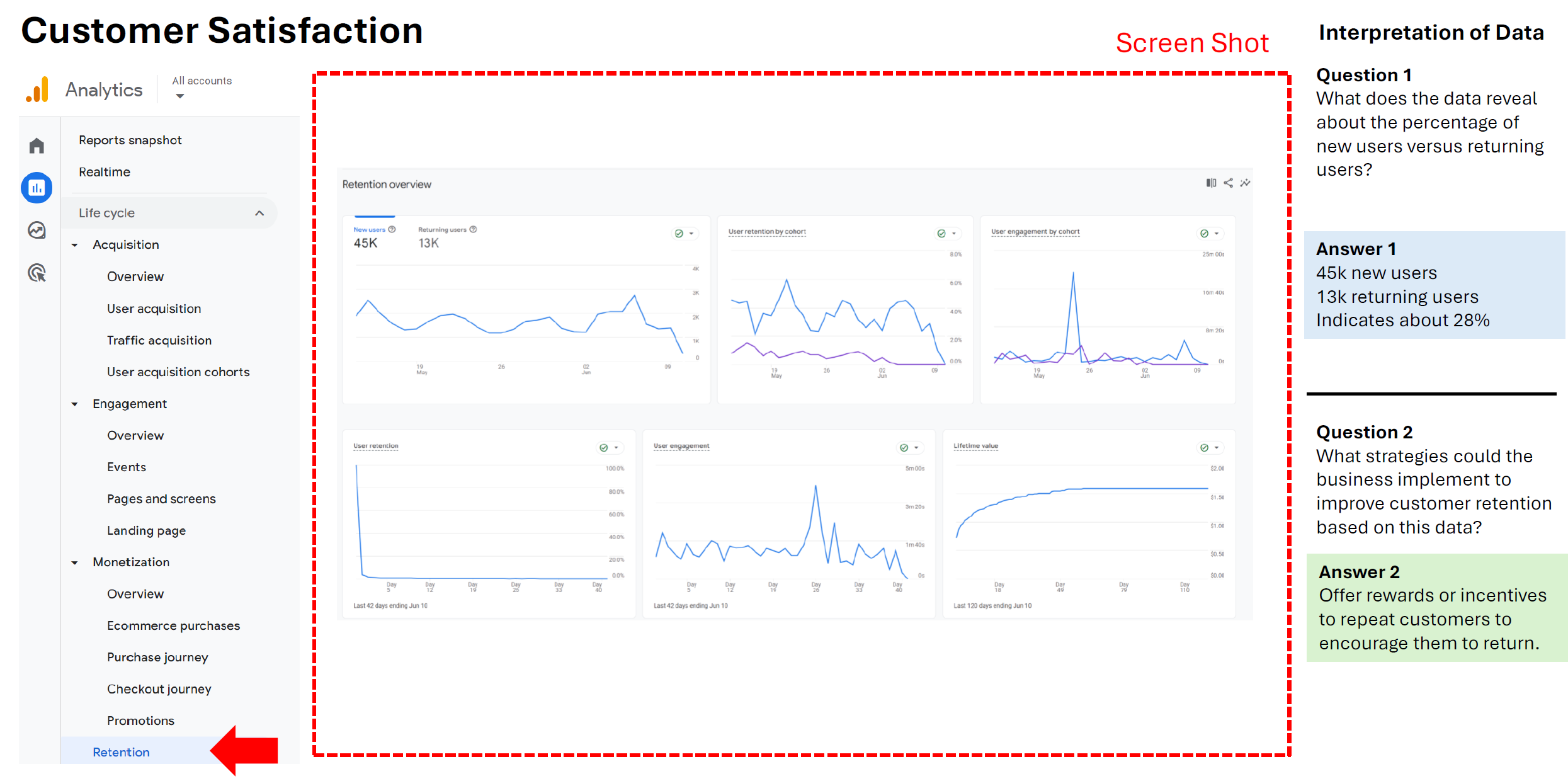
Task: Open the Advertising icon in left rail
Action: coord(37,273)
